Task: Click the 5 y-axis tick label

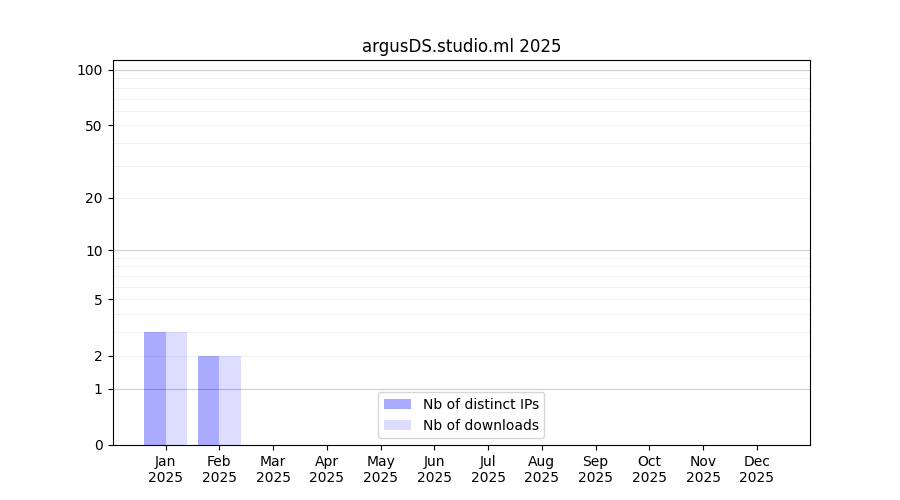Action: pyautogui.click(x=97, y=300)
